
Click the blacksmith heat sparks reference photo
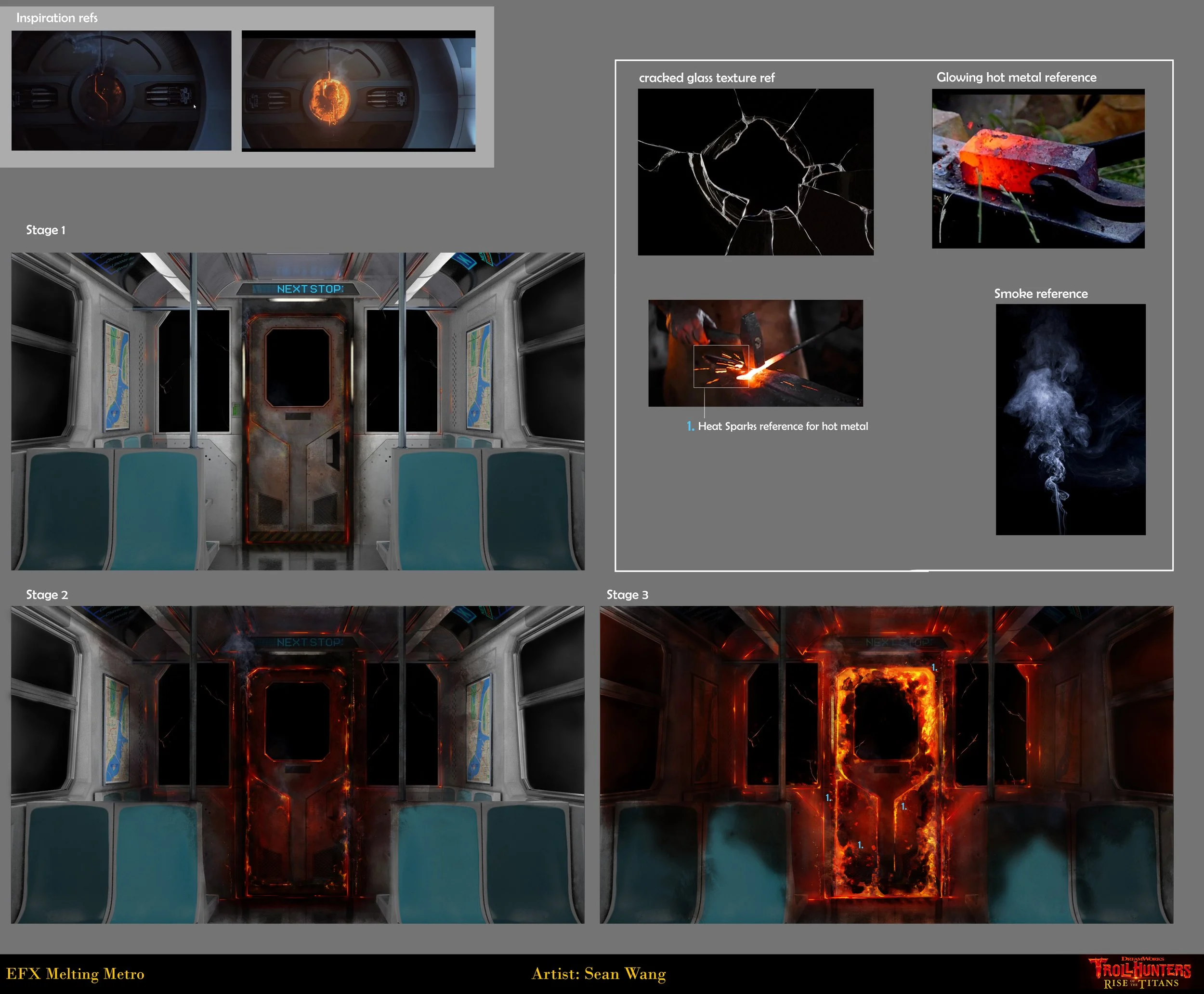point(755,353)
